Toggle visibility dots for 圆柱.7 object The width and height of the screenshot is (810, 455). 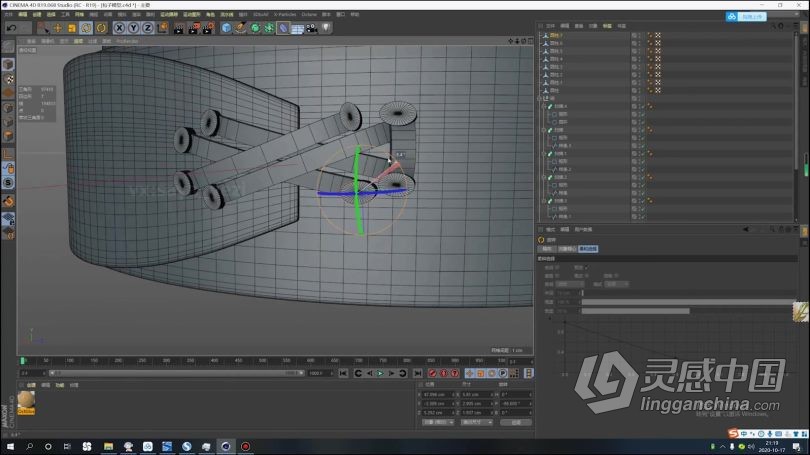pos(640,36)
